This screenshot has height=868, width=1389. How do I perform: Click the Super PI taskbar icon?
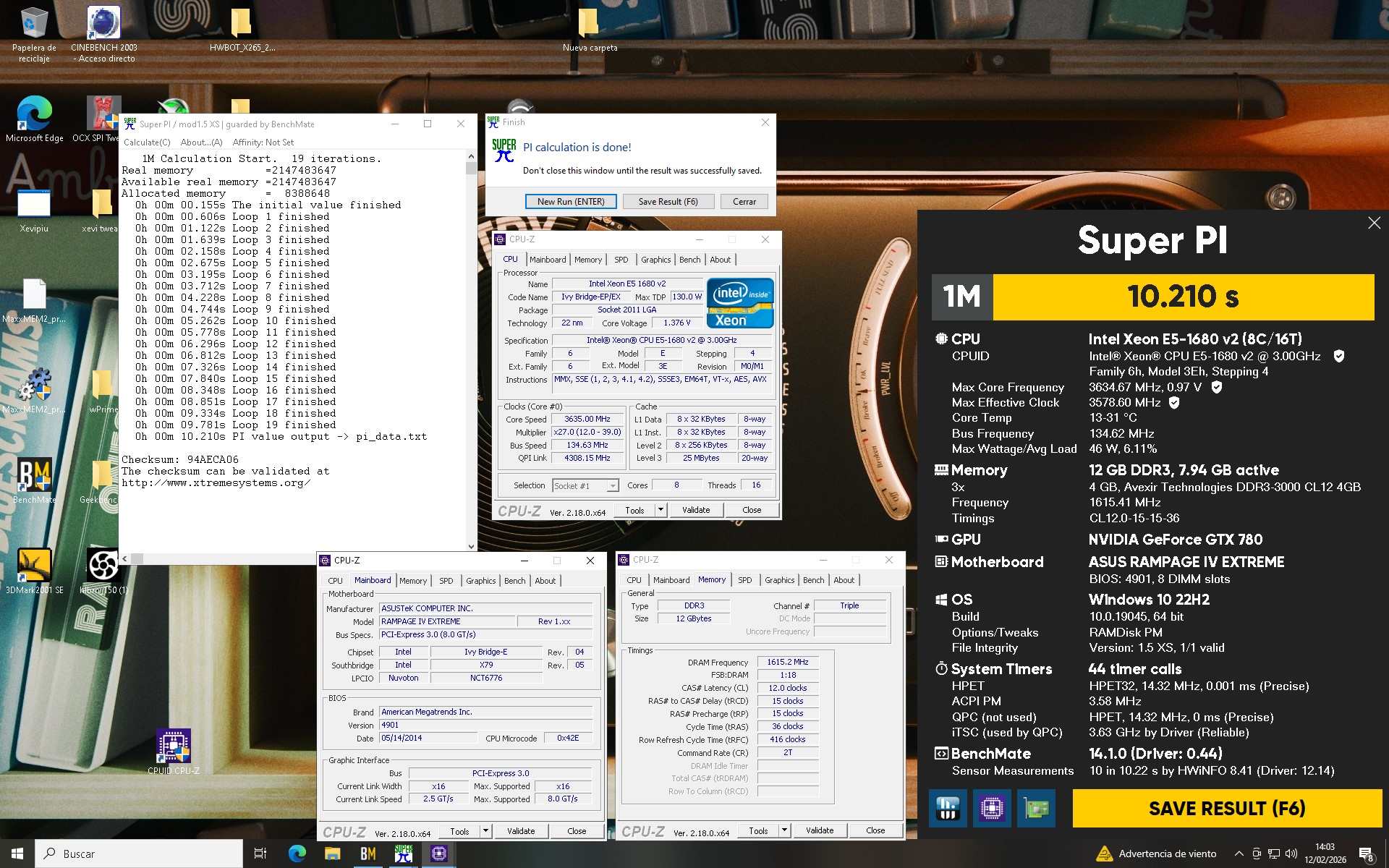coord(404,854)
